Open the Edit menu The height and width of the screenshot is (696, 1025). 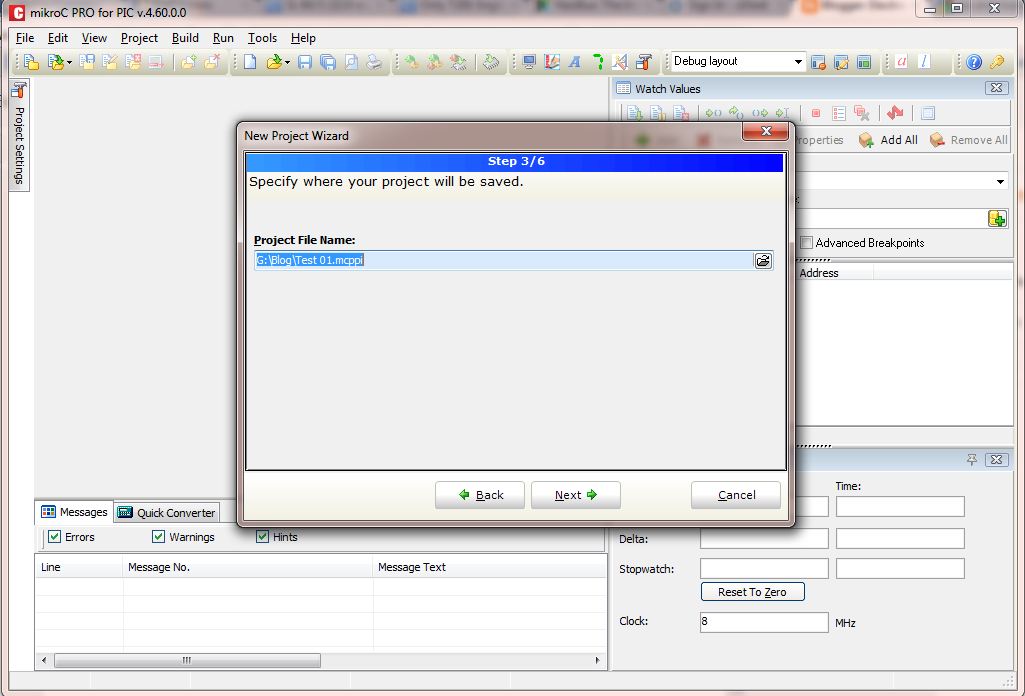pos(58,38)
